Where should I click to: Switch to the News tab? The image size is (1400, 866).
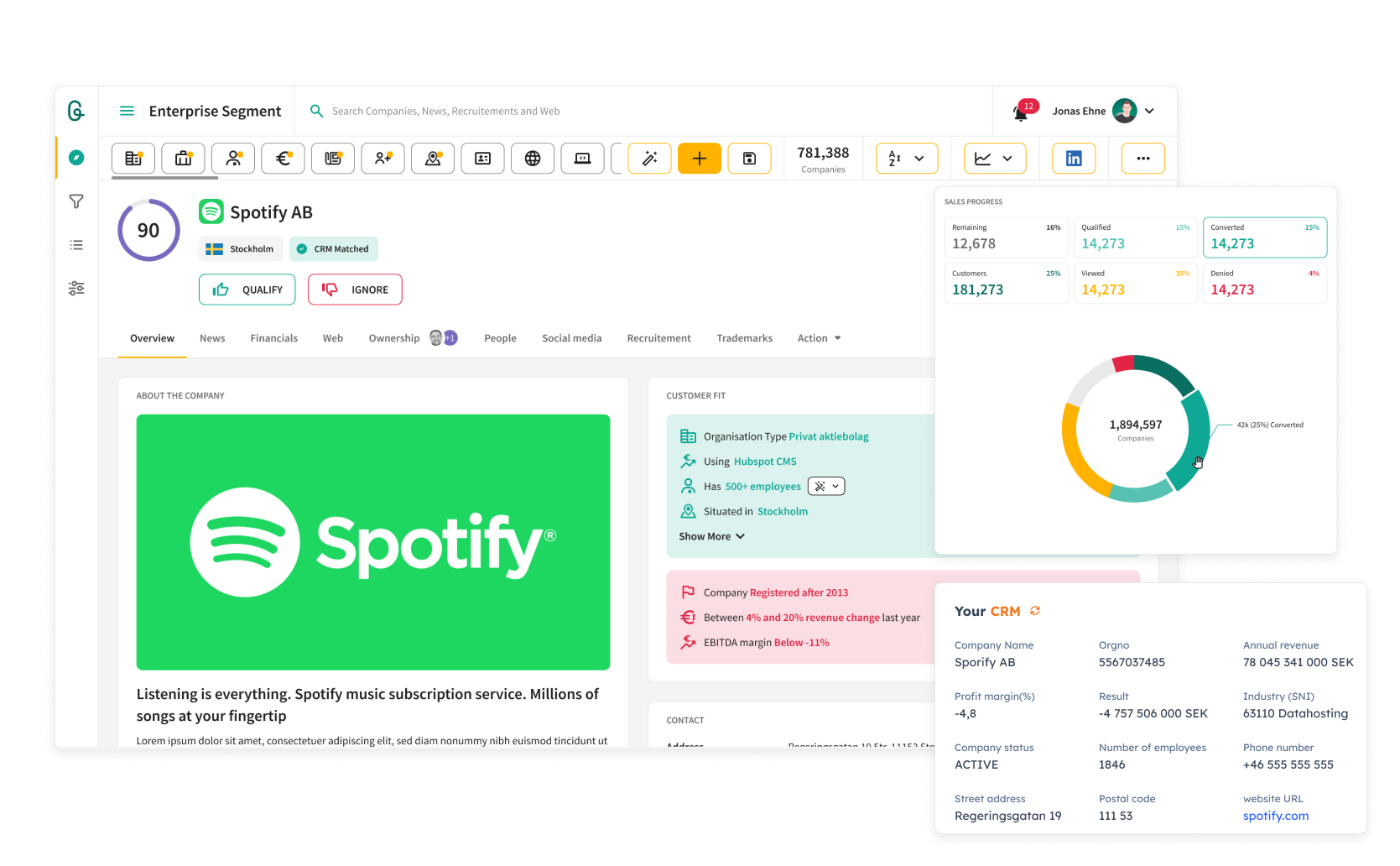212,338
